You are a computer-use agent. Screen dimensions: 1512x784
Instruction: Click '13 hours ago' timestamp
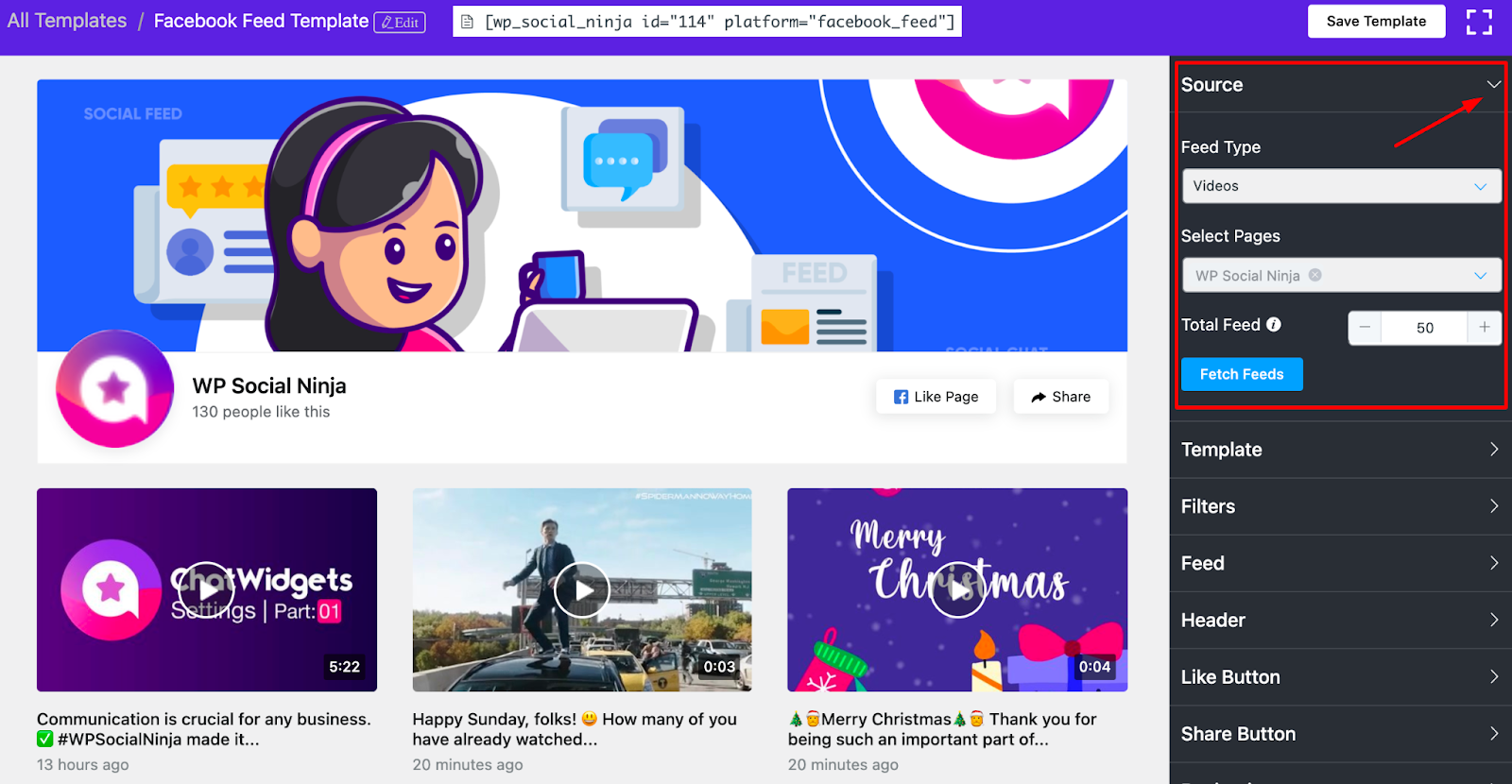pyautogui.click(x=83, y=765)
